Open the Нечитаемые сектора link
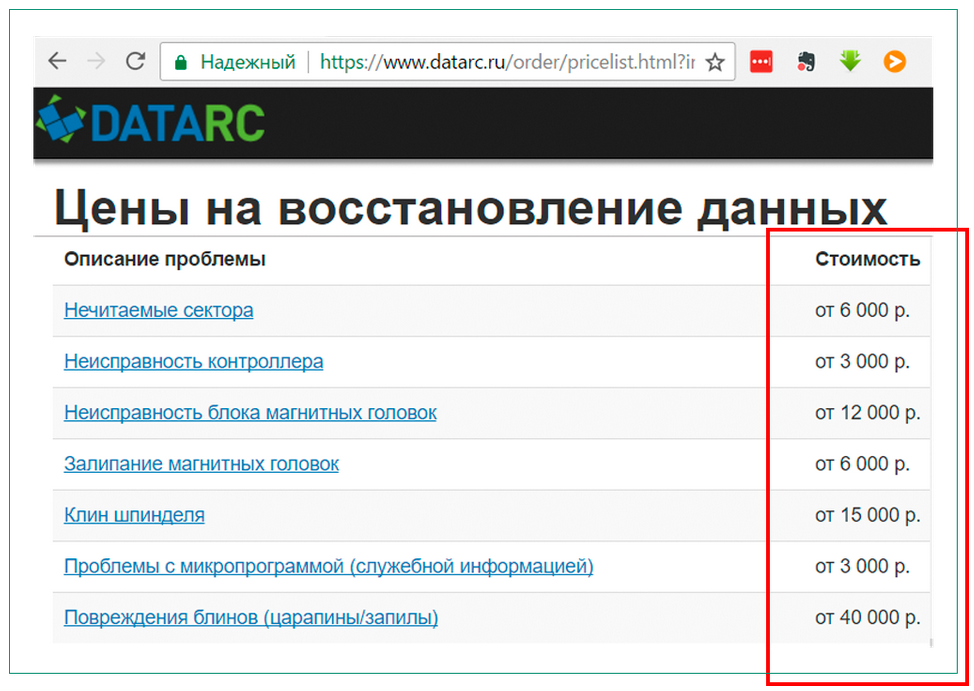974x691 pixels. (158, 310)
